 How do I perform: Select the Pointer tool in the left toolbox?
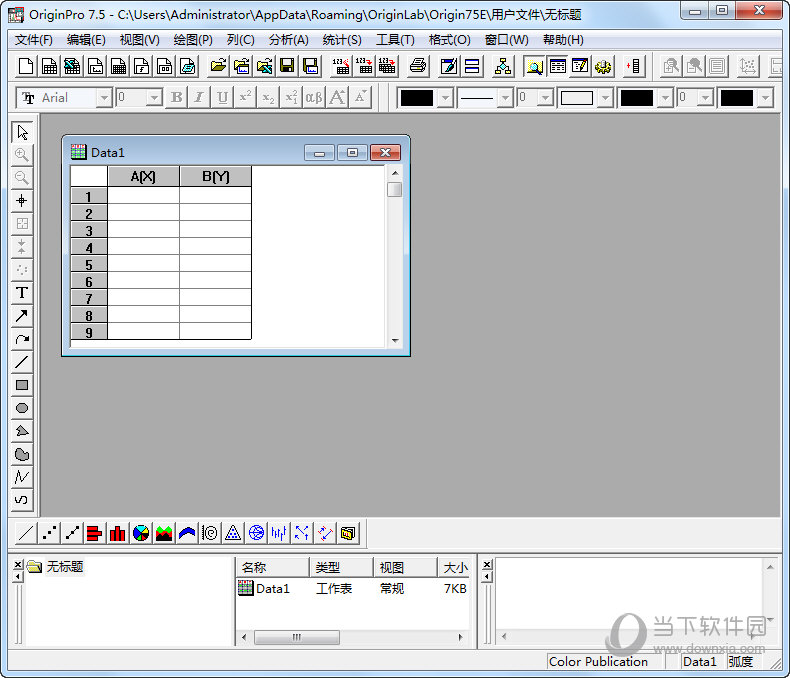[x=22, y=132]
